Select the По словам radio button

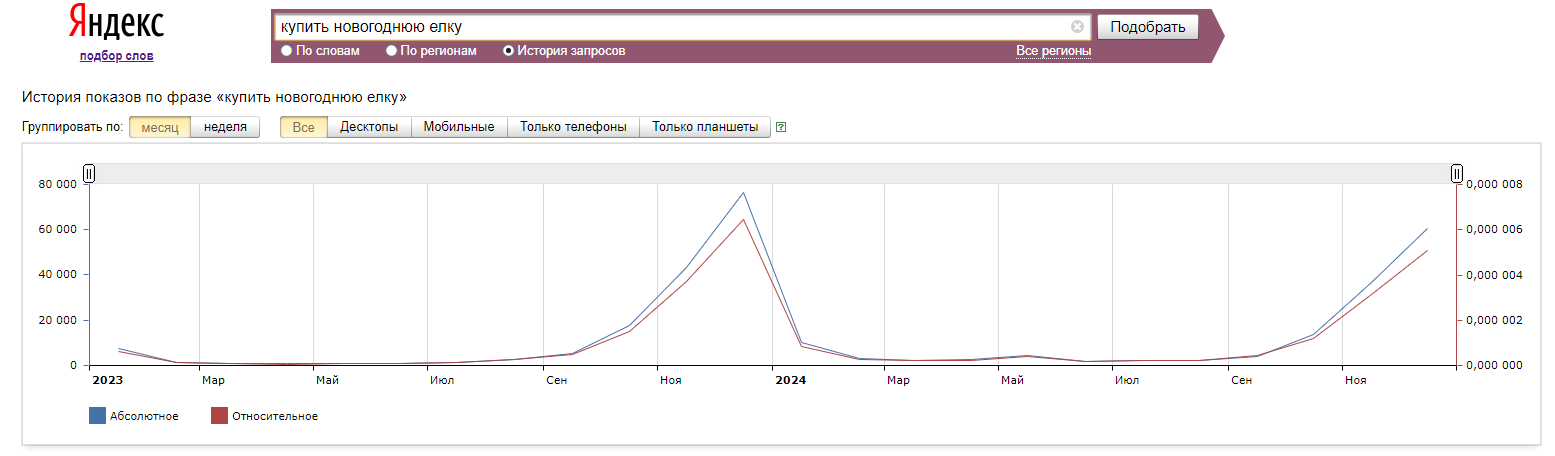point(287,51)
